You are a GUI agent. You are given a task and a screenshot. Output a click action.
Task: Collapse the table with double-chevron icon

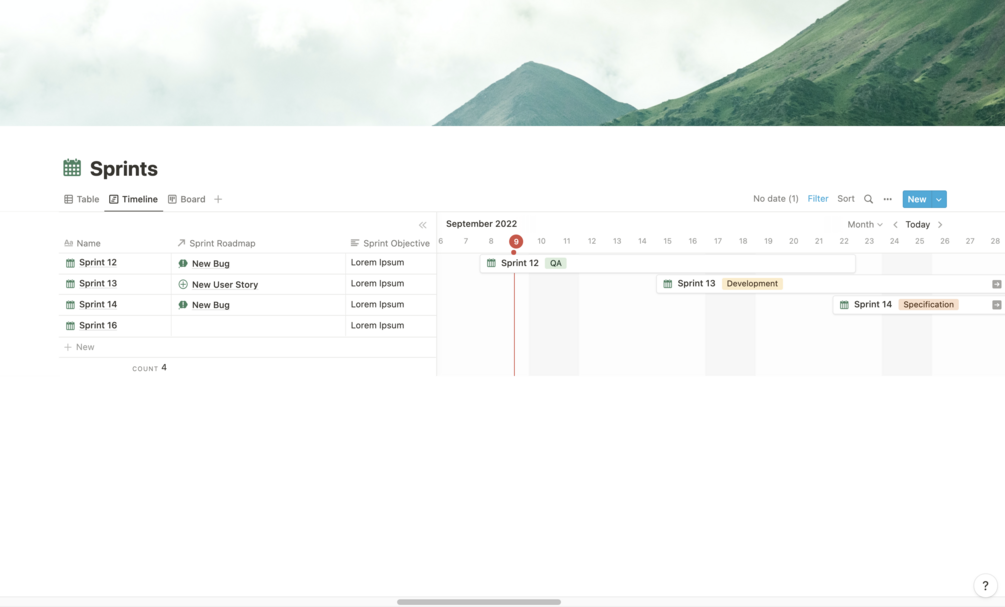422,225
